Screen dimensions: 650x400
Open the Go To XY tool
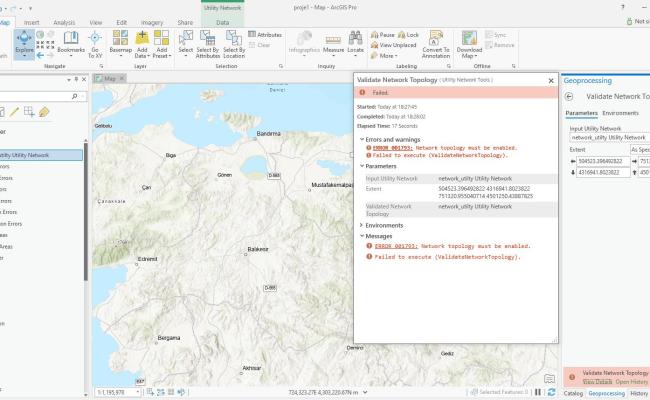pos(95,44)
